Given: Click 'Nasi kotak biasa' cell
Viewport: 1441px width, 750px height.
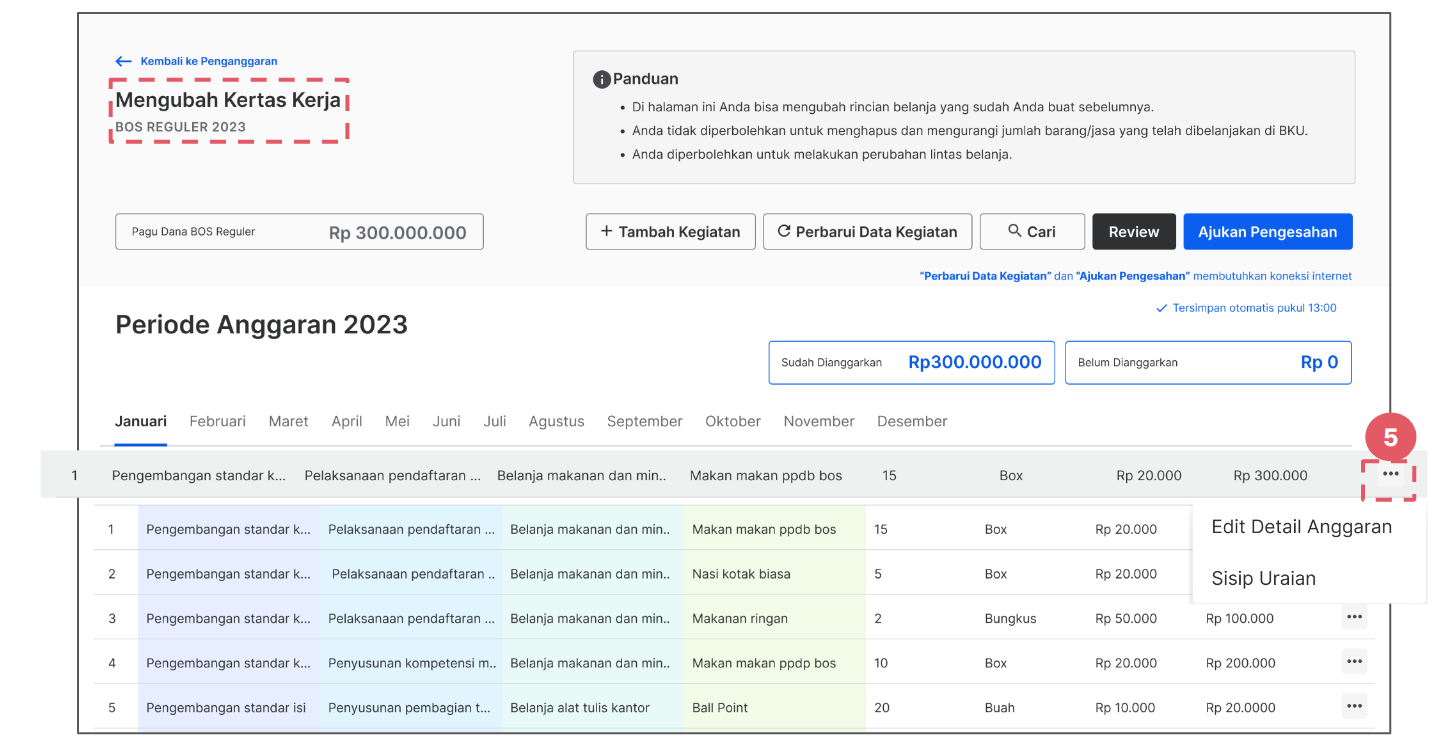Looking at the screenshot, I should pyautogui.click(x=774, y=574).
